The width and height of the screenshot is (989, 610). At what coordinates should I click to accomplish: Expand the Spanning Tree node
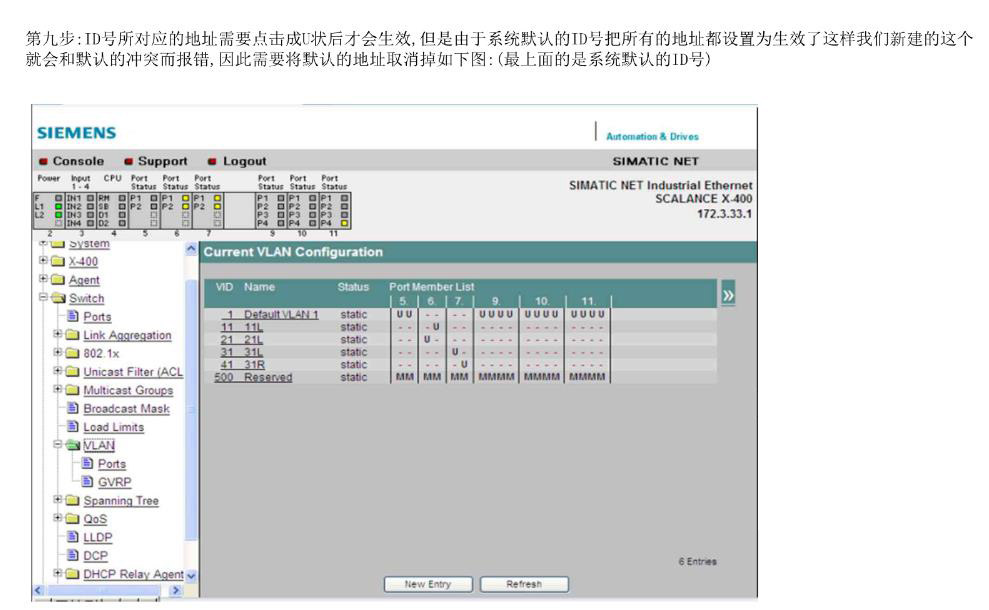pyautogui.click(x=59, y=501)
